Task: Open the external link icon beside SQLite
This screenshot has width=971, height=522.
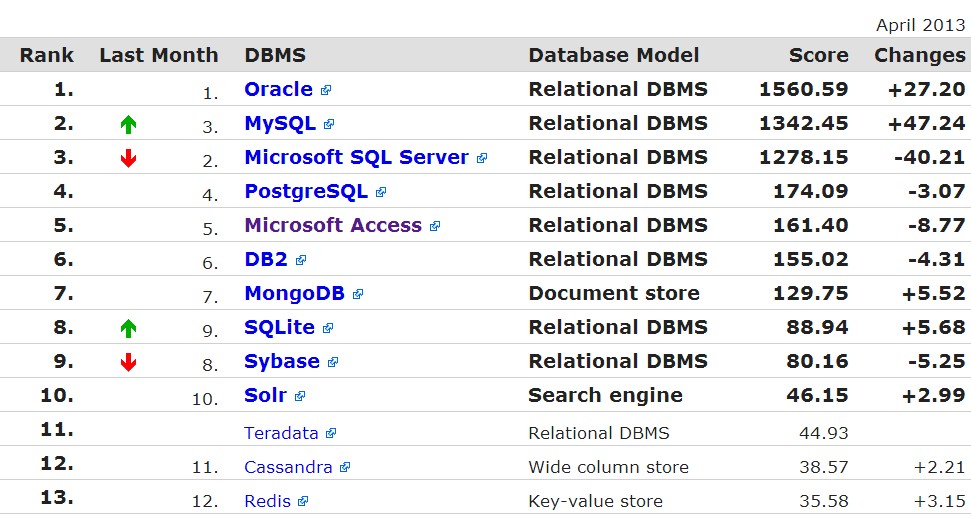Action: tap(328, 329)
